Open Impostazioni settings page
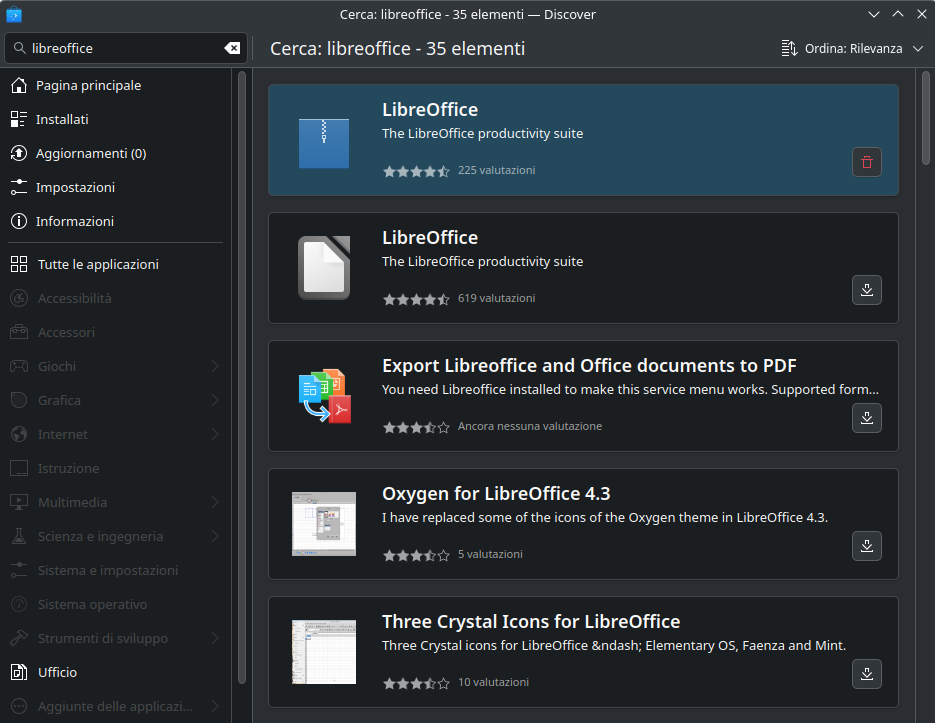This screenshot has height=723, width=935. click(x=75, y=188)
